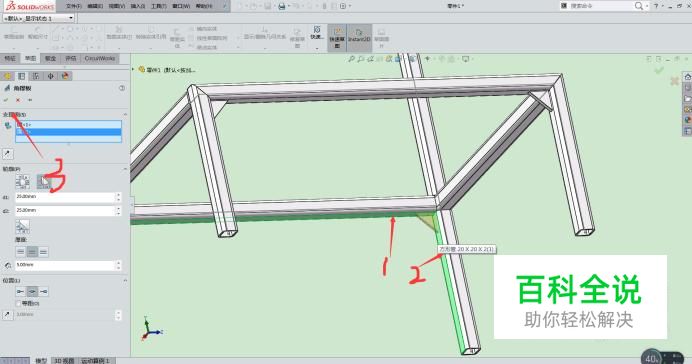Edit the d2 profile distance field

65,211
